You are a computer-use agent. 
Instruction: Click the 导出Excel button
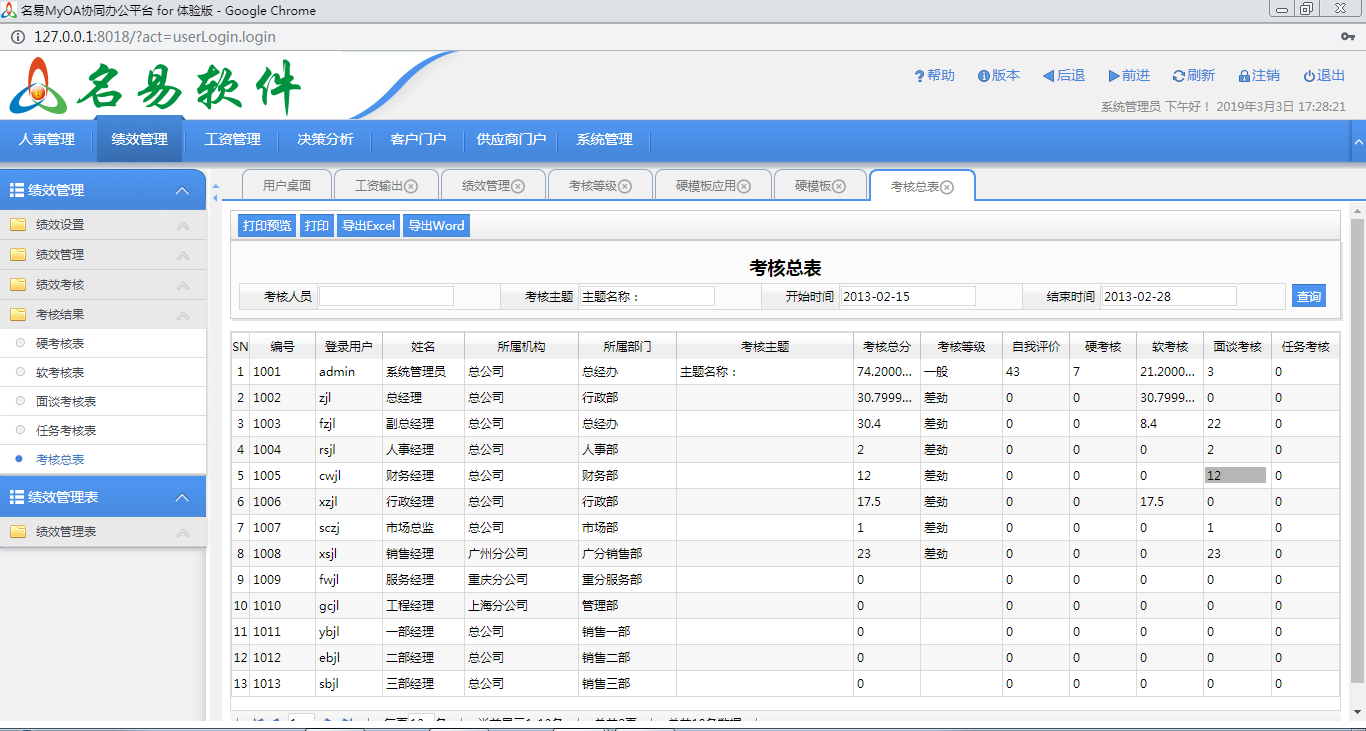point(369,226)
